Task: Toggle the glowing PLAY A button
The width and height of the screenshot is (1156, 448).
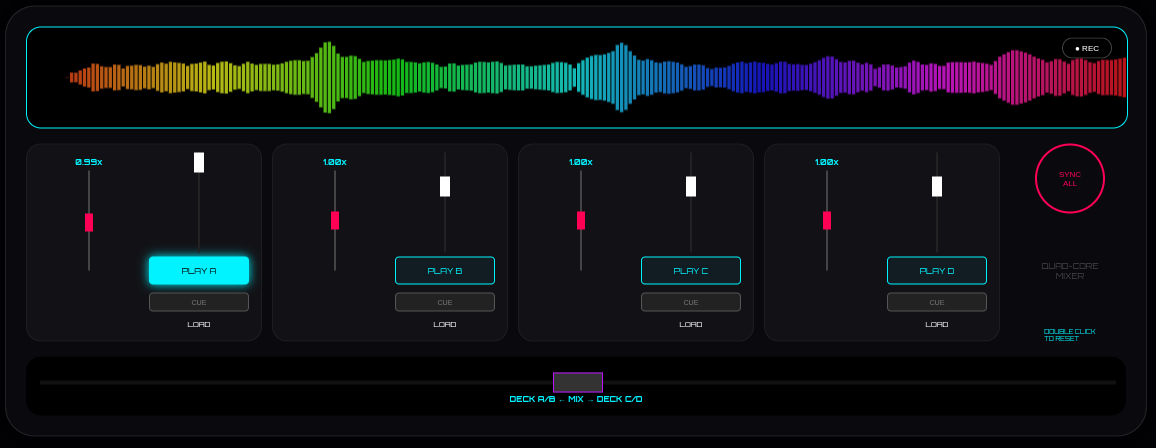Action: [199, 270]
